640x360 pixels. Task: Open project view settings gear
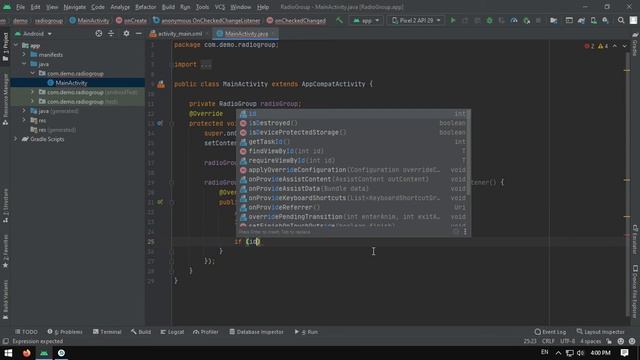coord(126,33)
